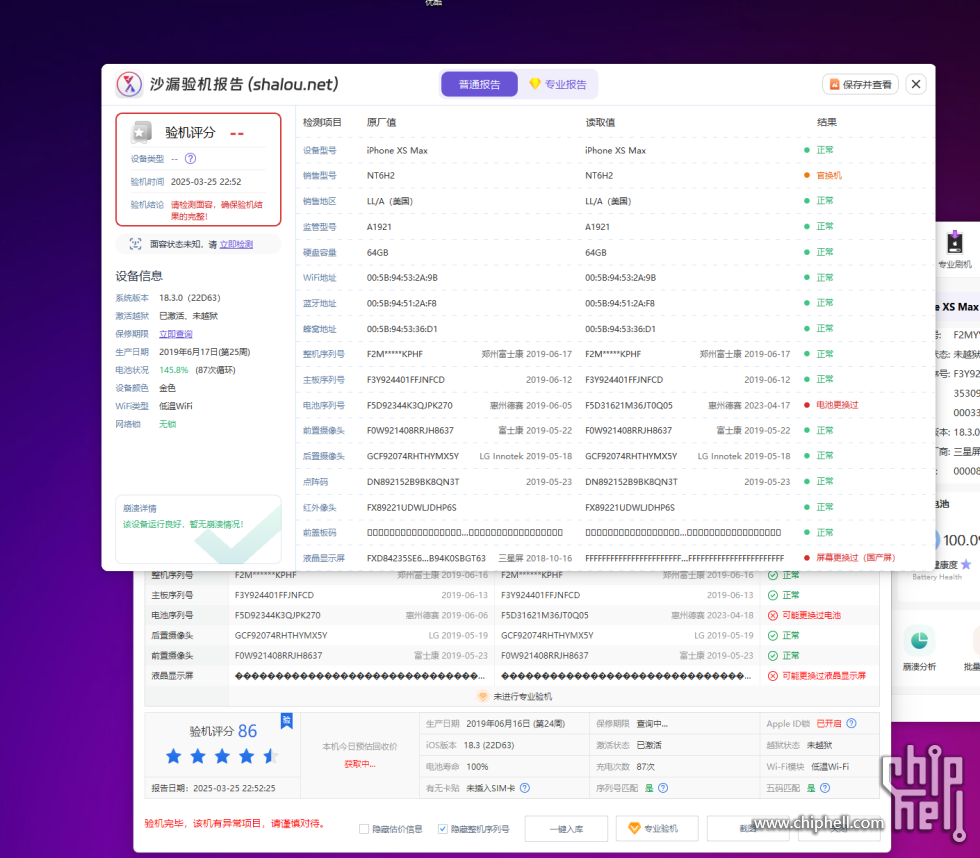The image size is (980, 858).
Task: Click the shield icon on 专业验机 button
Action: click(x=634, y=828)
